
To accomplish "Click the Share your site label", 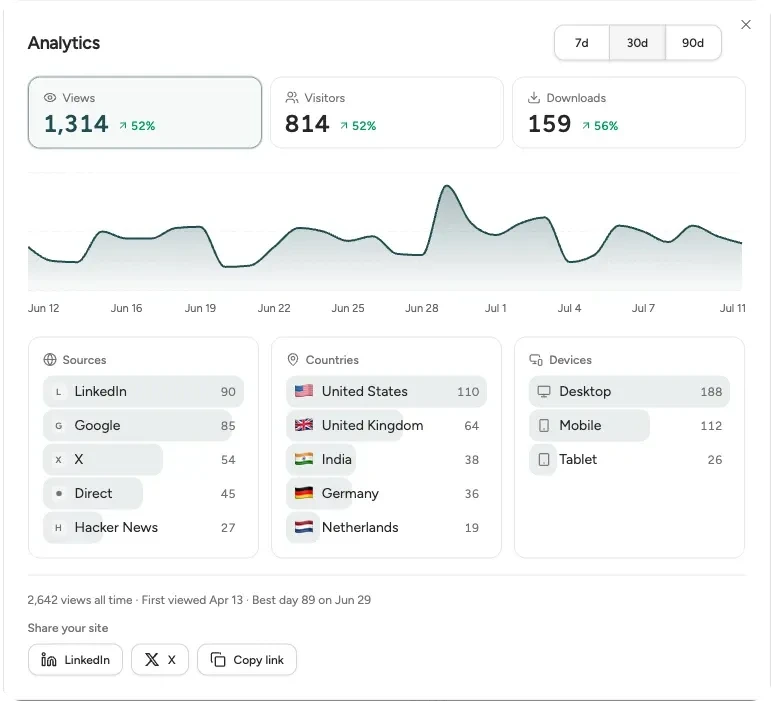I will coord(68,628).
